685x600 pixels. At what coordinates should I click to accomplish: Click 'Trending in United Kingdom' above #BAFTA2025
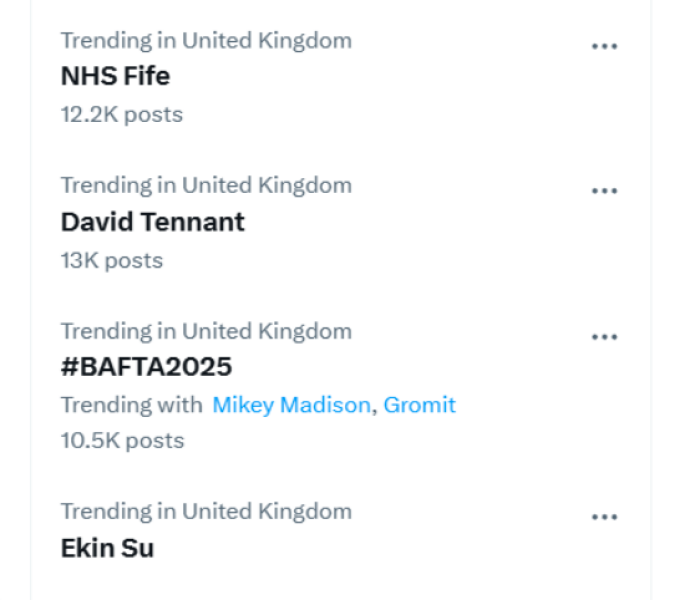(x=206, y=331)
